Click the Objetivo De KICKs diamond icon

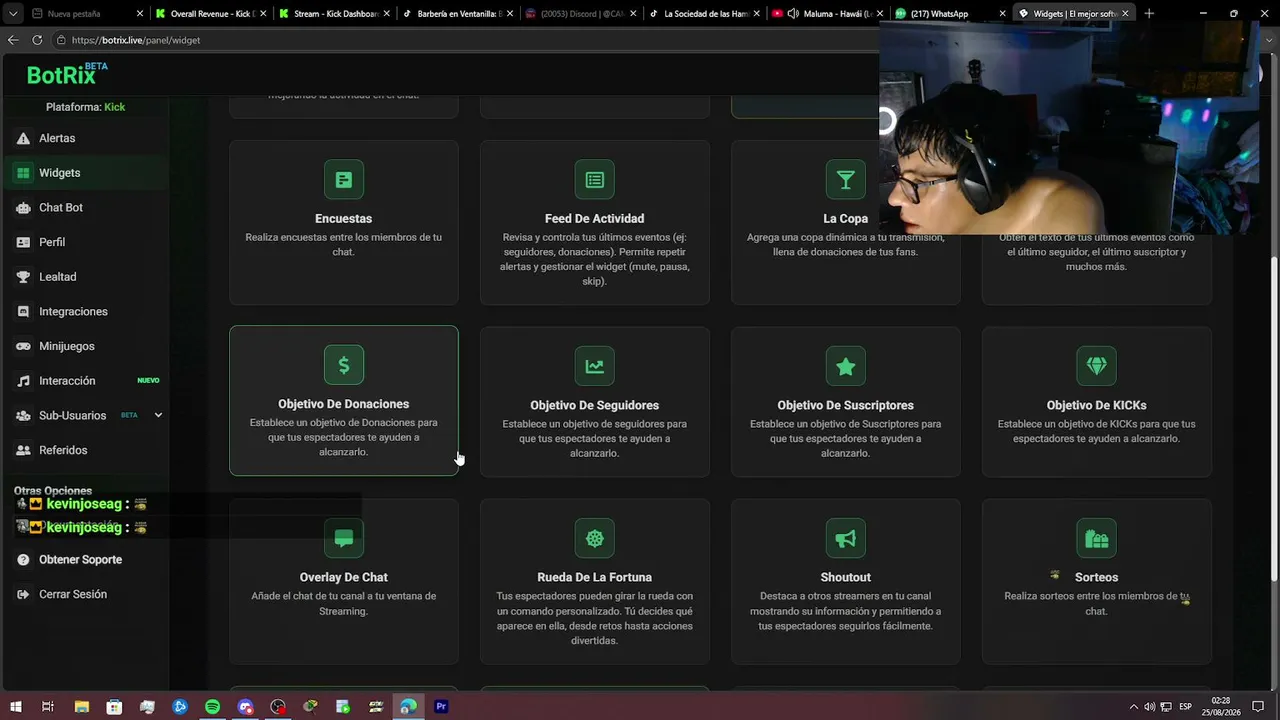point(1097,366)
